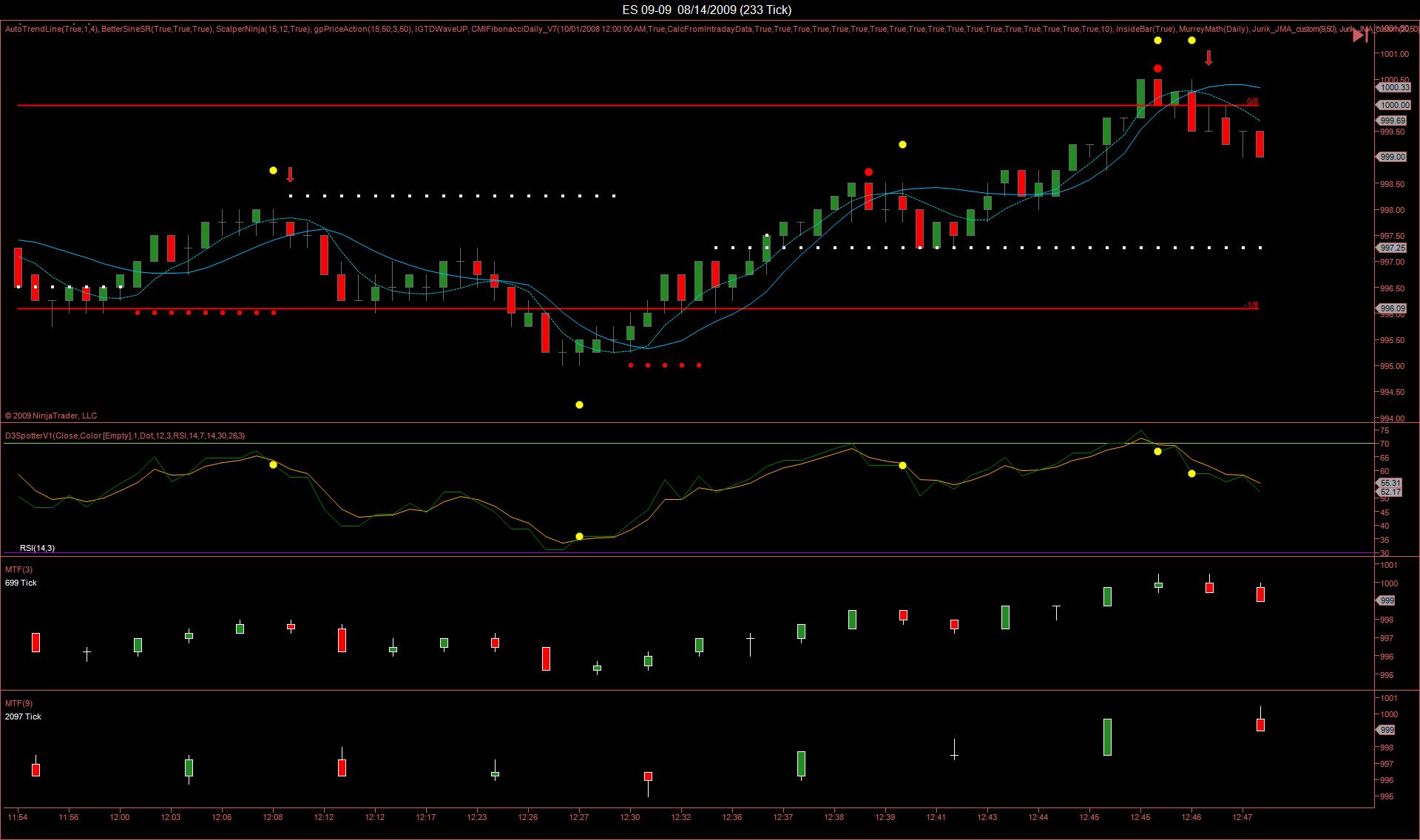
Task: Click the 995.00 price axis label
Action: point(1392,366)
